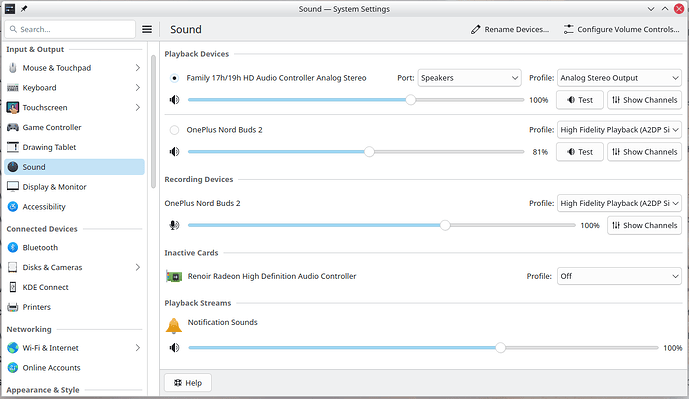
Task: Select Family 17h/19h HD Audio as default output
Action: (x=174, y=78)
